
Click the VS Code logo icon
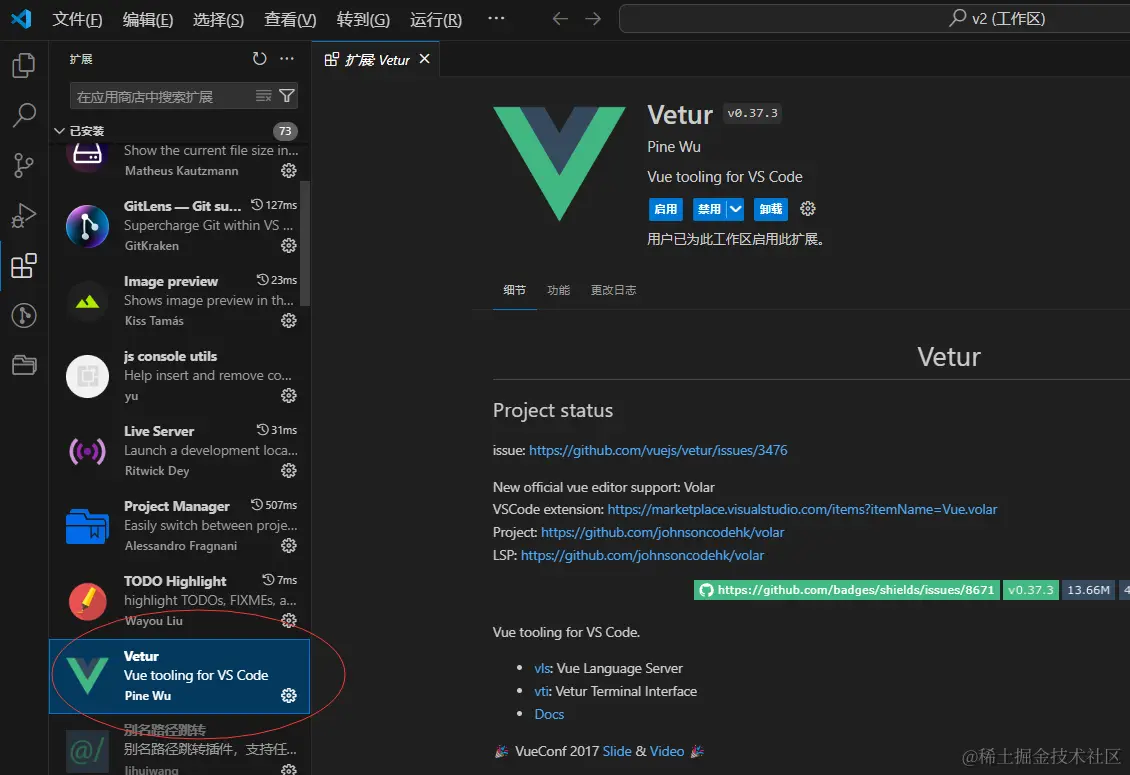click(21, 19)
